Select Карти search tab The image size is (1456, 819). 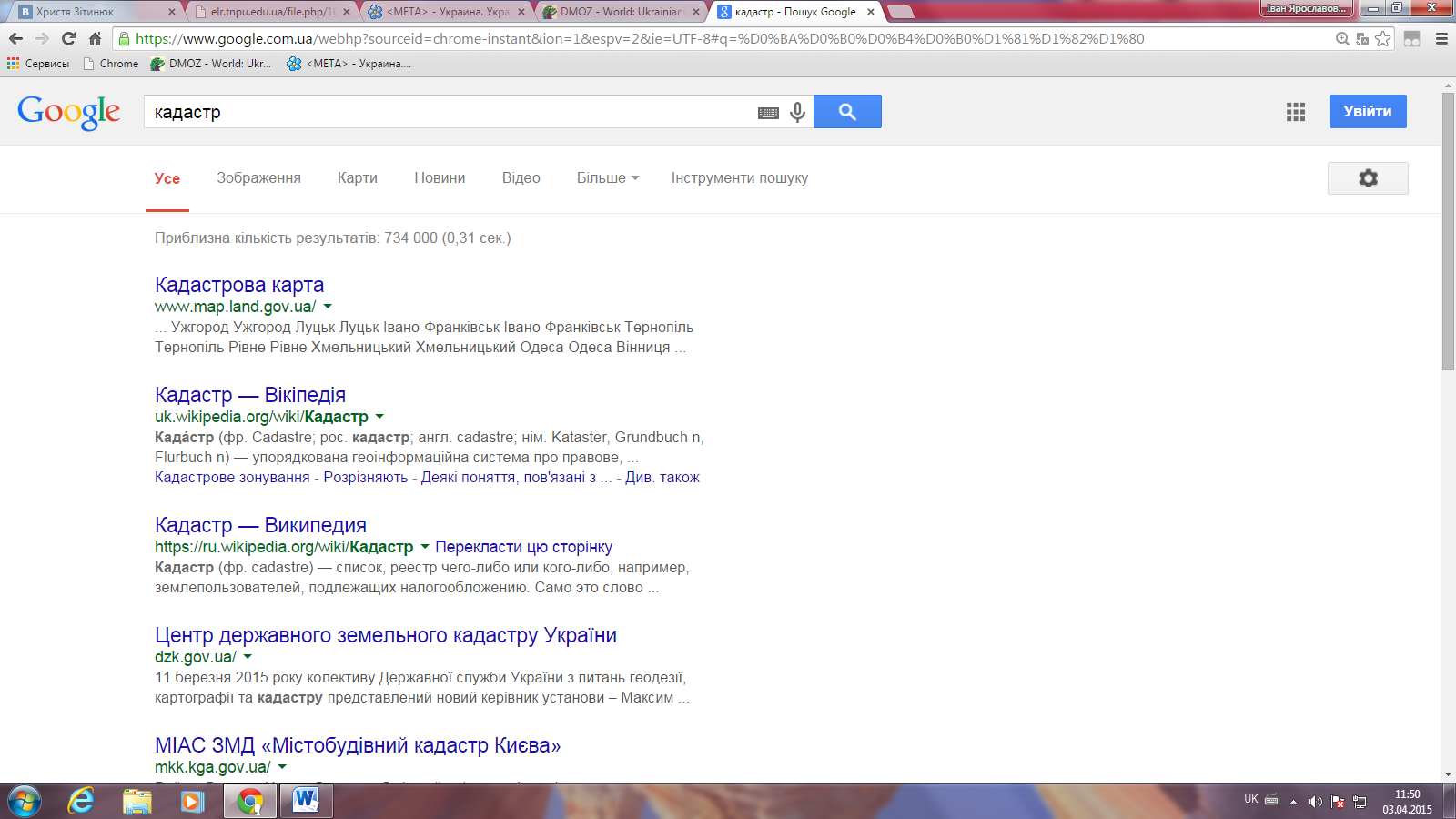[358, 178]
